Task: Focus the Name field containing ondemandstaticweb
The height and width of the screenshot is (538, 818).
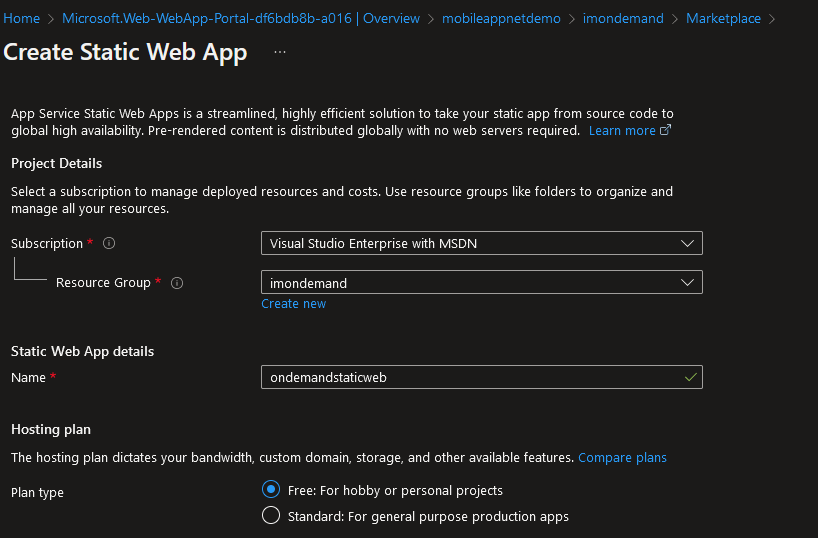Action: (x=482, y=377)
